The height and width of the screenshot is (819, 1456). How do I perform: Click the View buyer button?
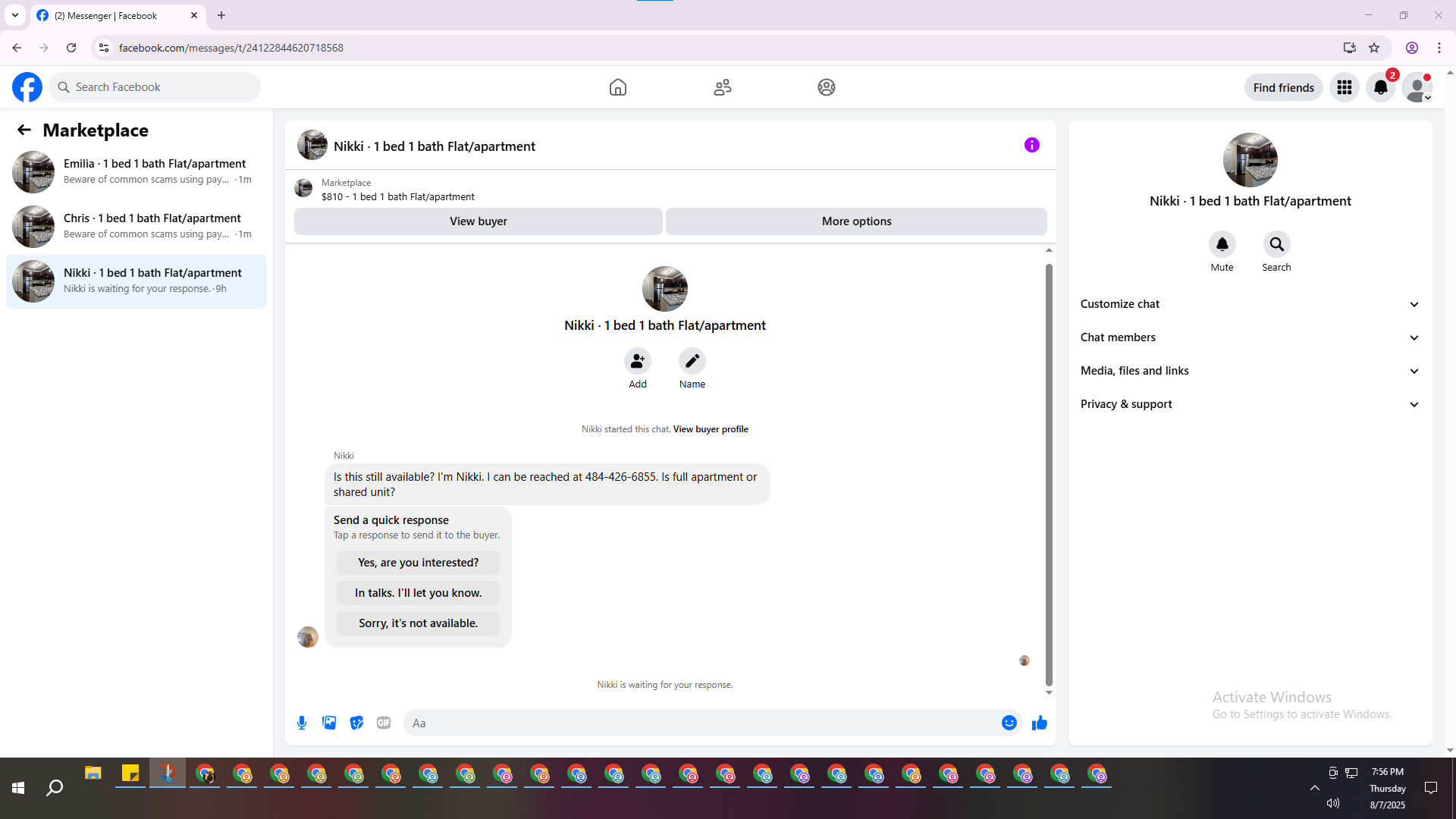[x=479, y=221]
